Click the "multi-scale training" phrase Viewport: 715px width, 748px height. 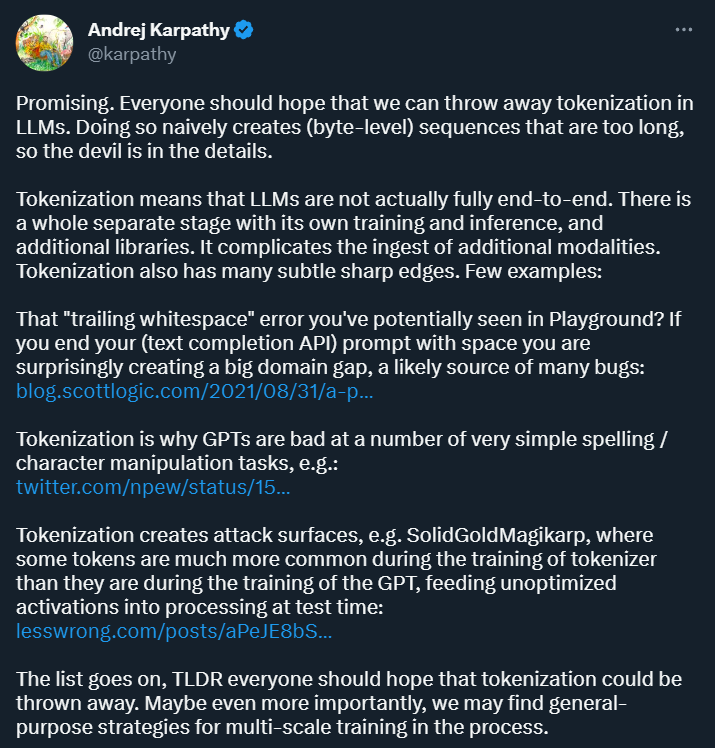327,727
